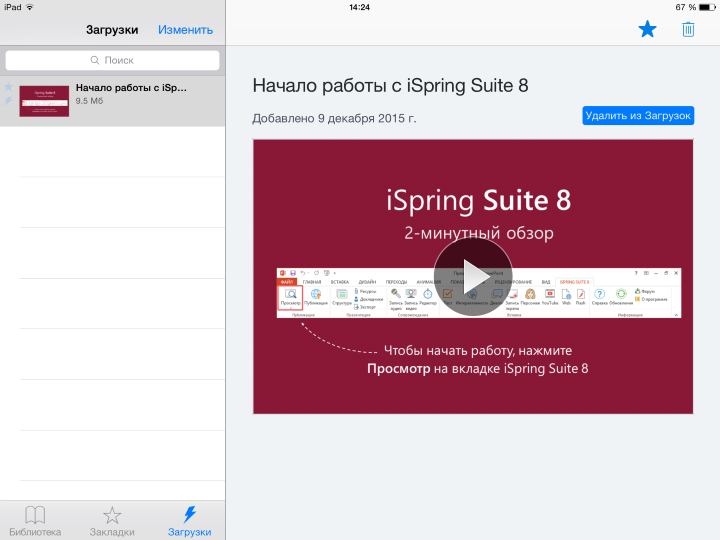
Task: Tap Изменить in the sidebar header
Action: (186, 30)
